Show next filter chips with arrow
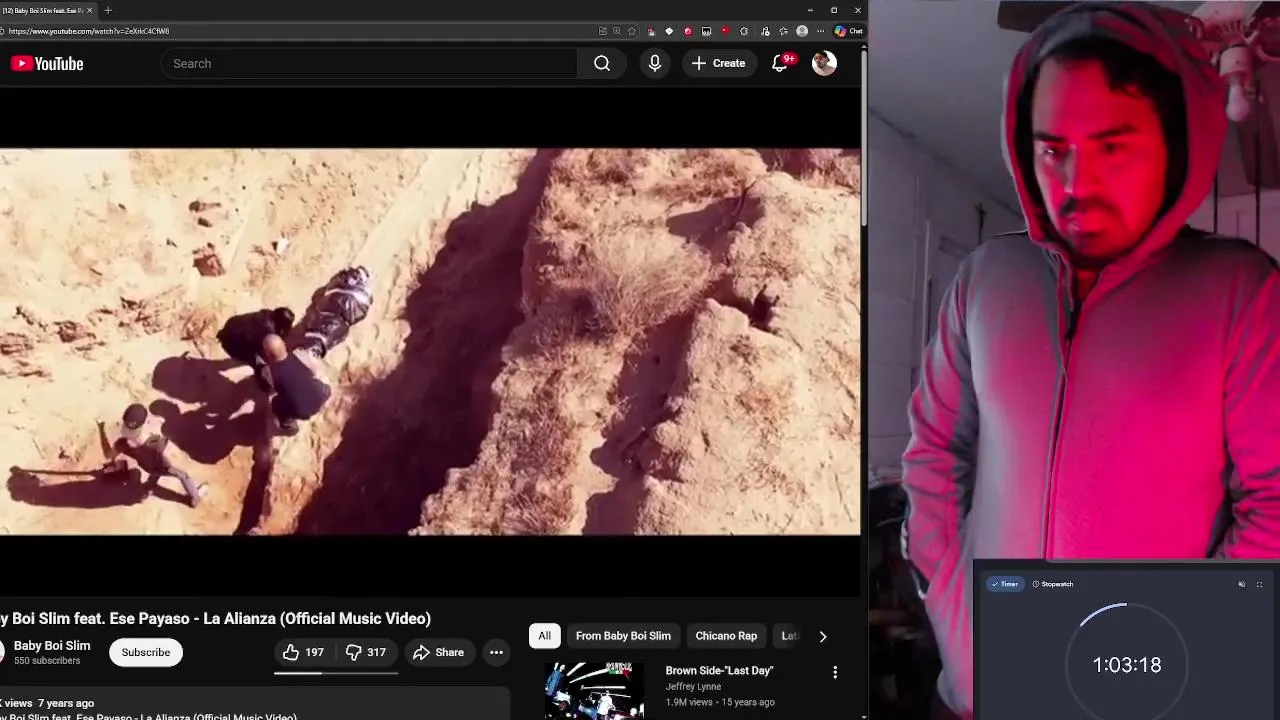Image resolution: width=1280 pixels, height=720 pixels. pos(823,636)
